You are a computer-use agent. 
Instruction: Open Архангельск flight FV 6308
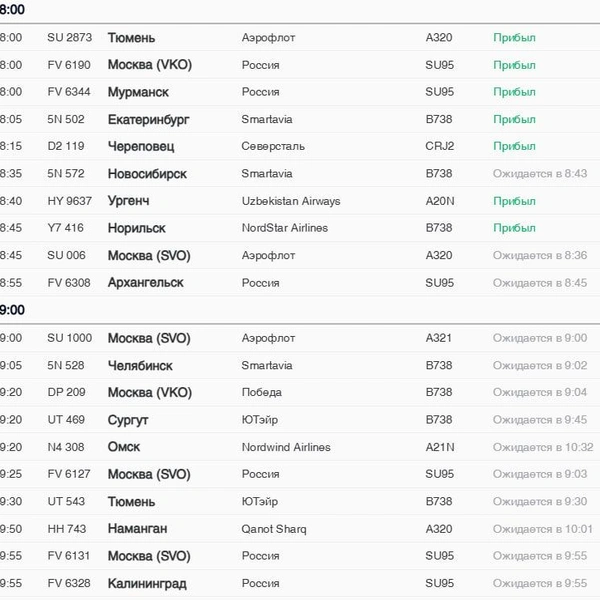300,283
